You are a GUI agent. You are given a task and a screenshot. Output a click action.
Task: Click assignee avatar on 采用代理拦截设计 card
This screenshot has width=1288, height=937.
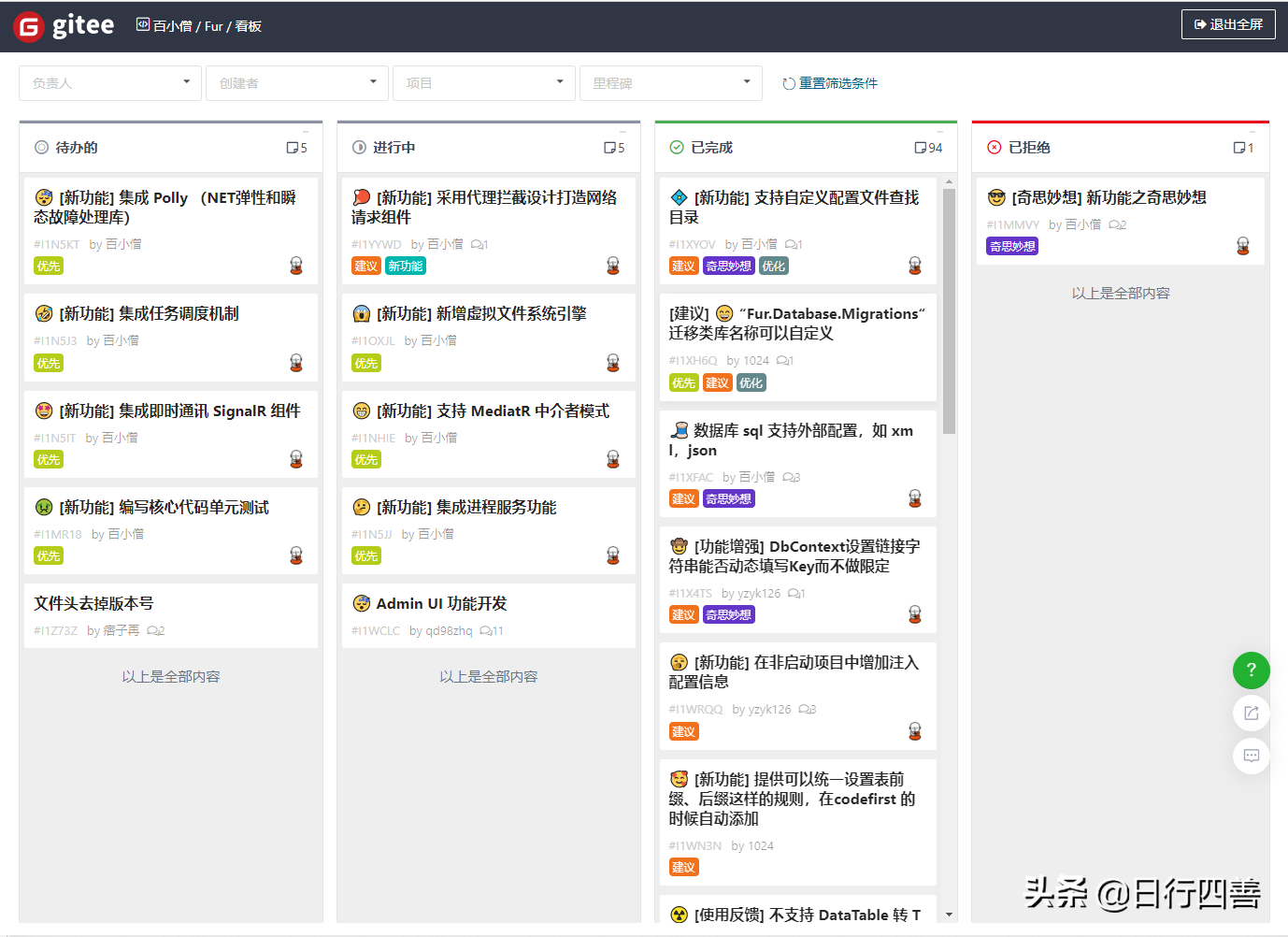(613, 266)
